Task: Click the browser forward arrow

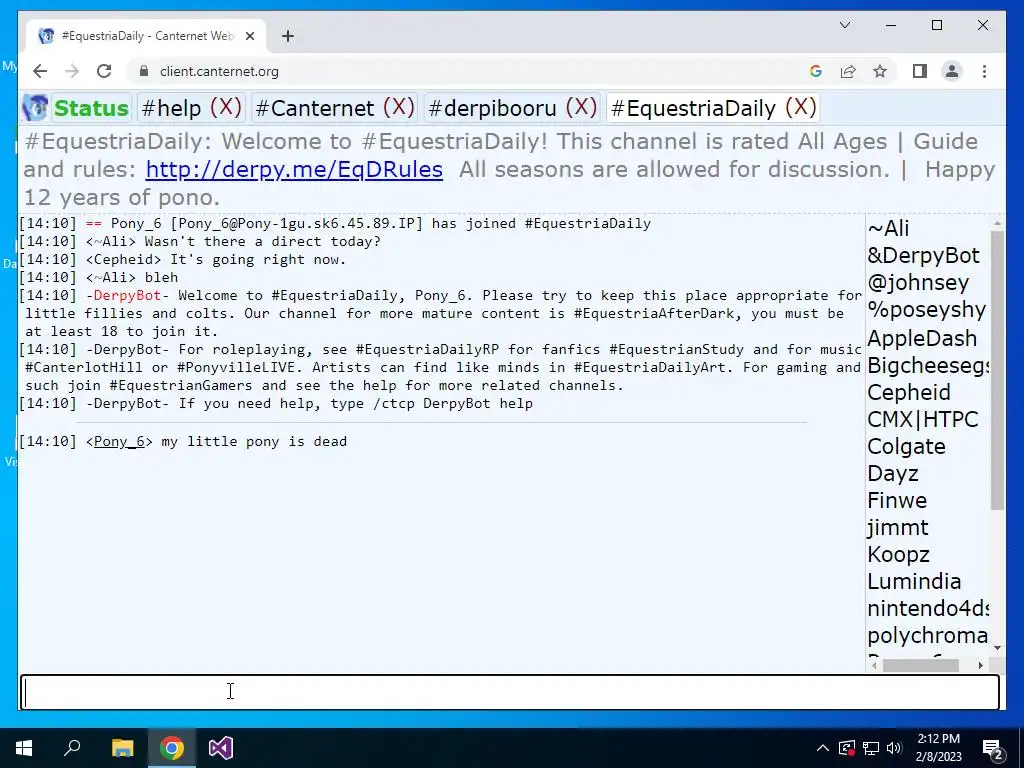Action: [72, 71]
